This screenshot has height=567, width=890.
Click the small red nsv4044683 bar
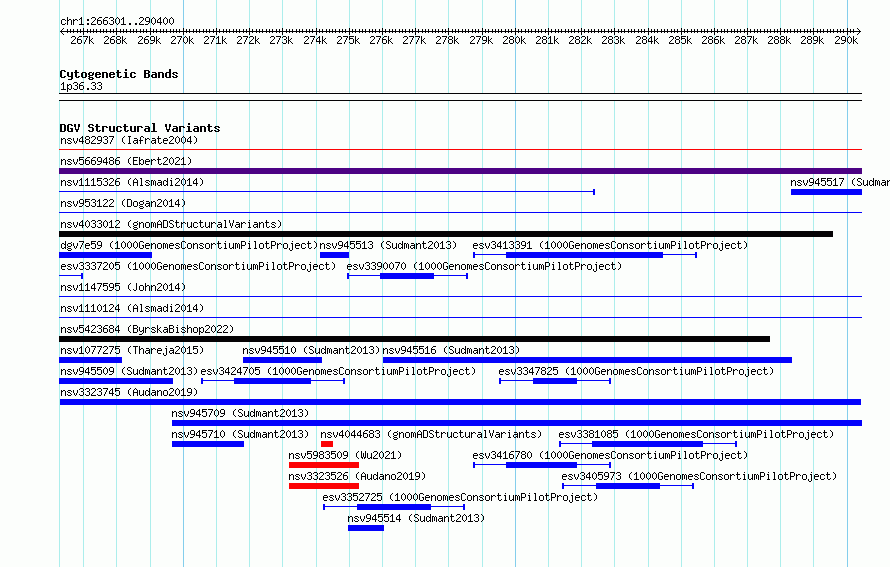pyautogui.click(x=327, y=444)
